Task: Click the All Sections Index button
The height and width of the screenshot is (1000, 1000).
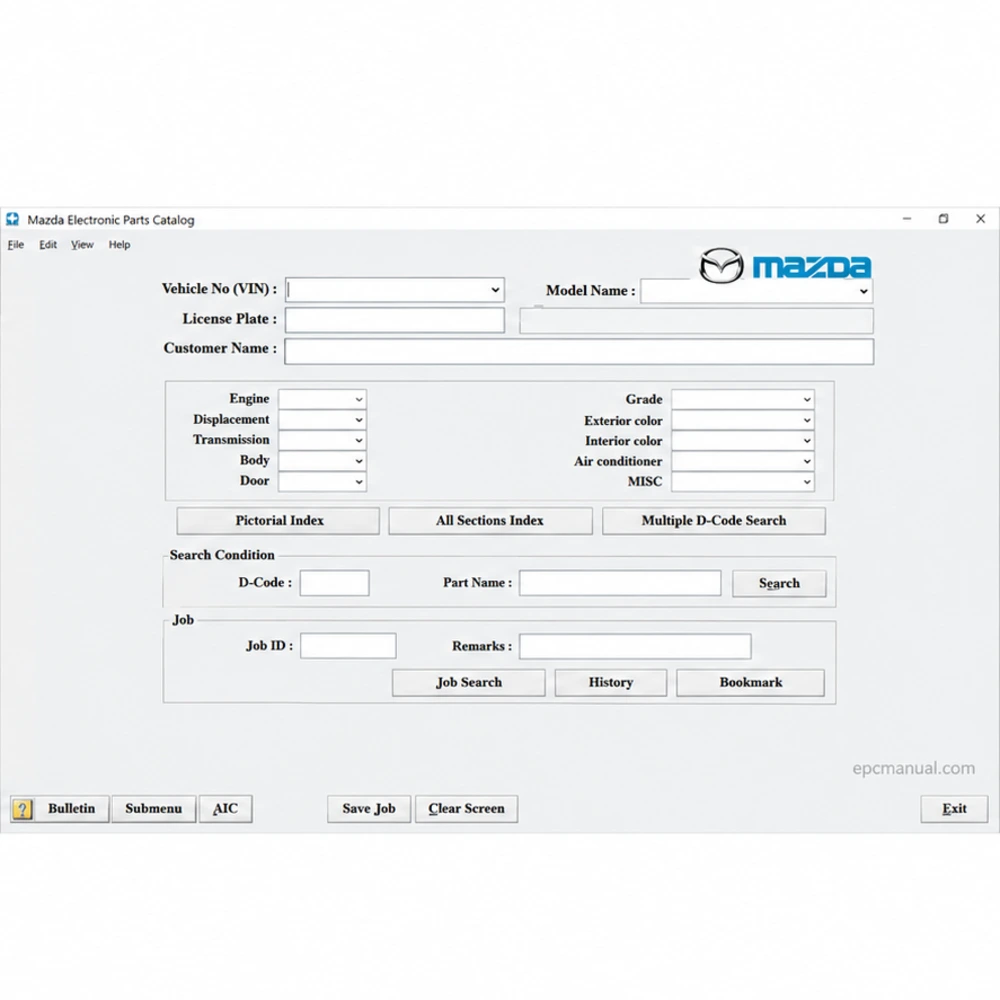Action: point(490,520)
